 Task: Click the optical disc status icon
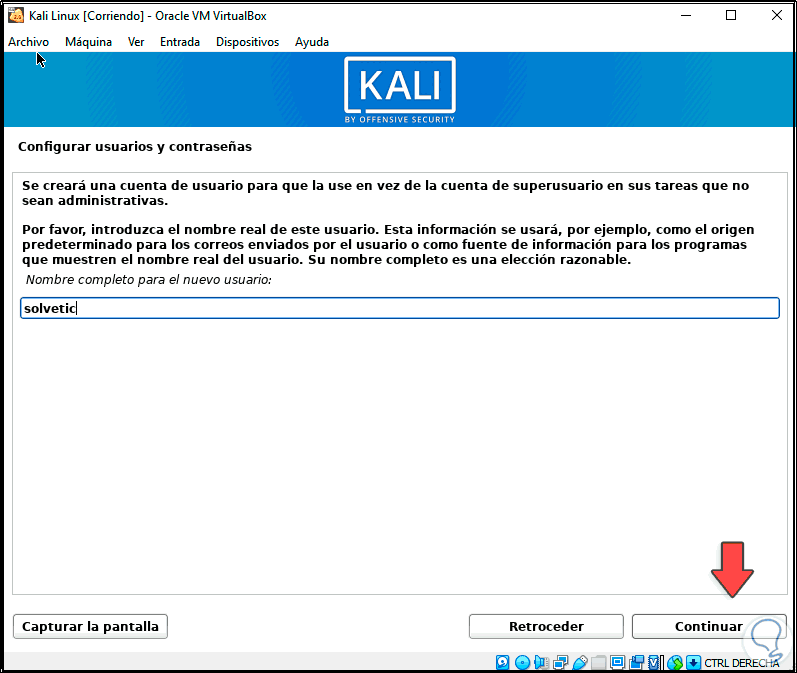pos(522,662)
